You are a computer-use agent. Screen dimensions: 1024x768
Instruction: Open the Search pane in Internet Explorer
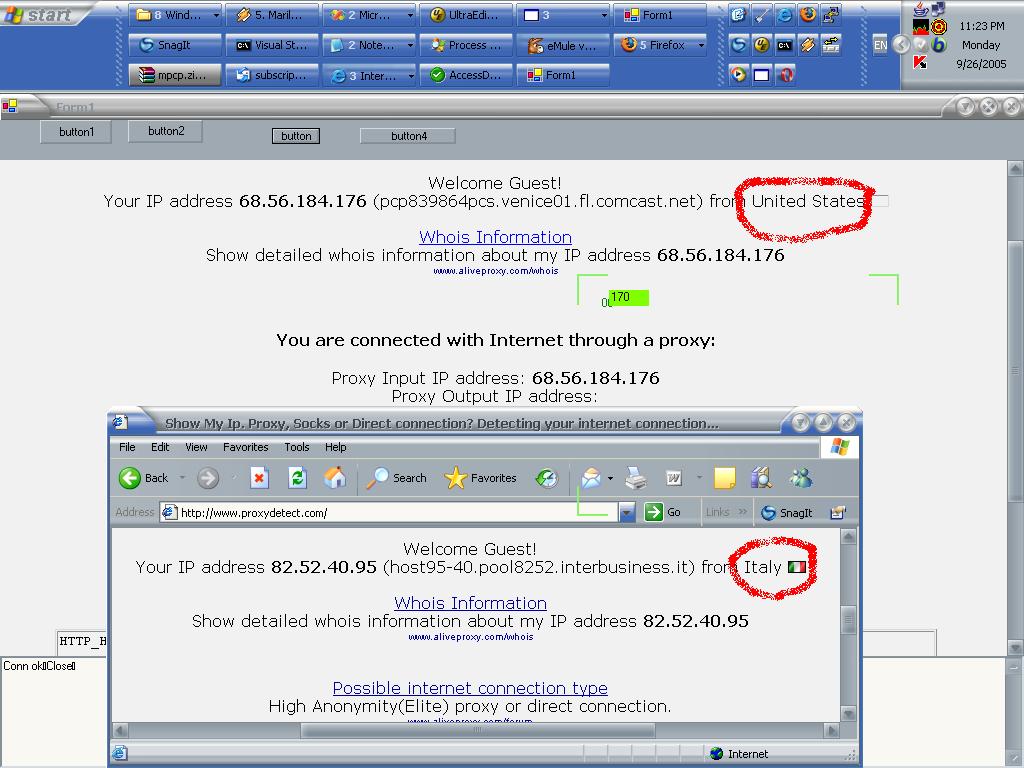[396, 478]
